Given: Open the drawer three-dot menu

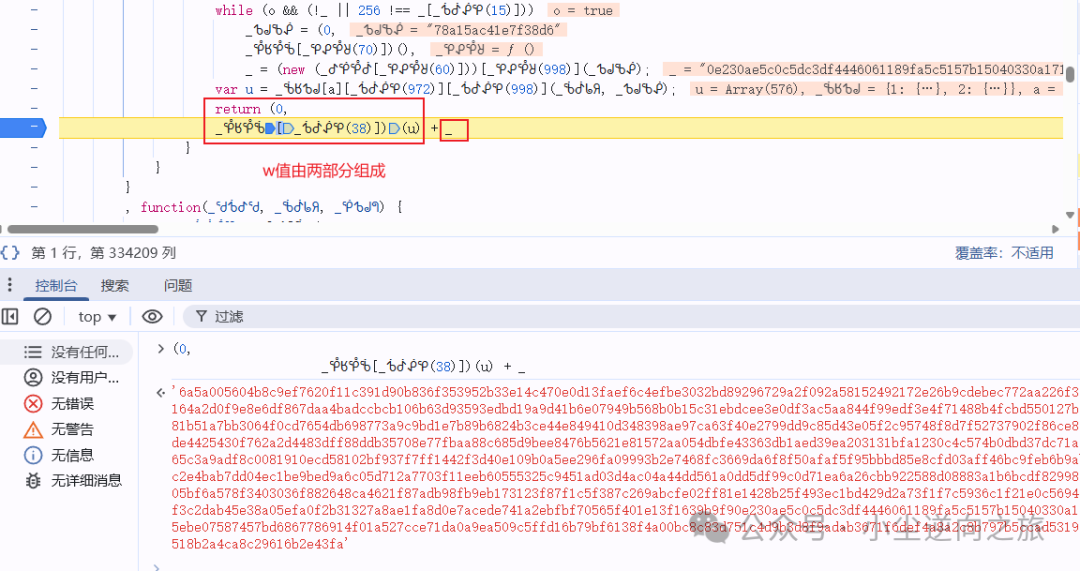Looking at the screenshot, I should click(10, 285).
